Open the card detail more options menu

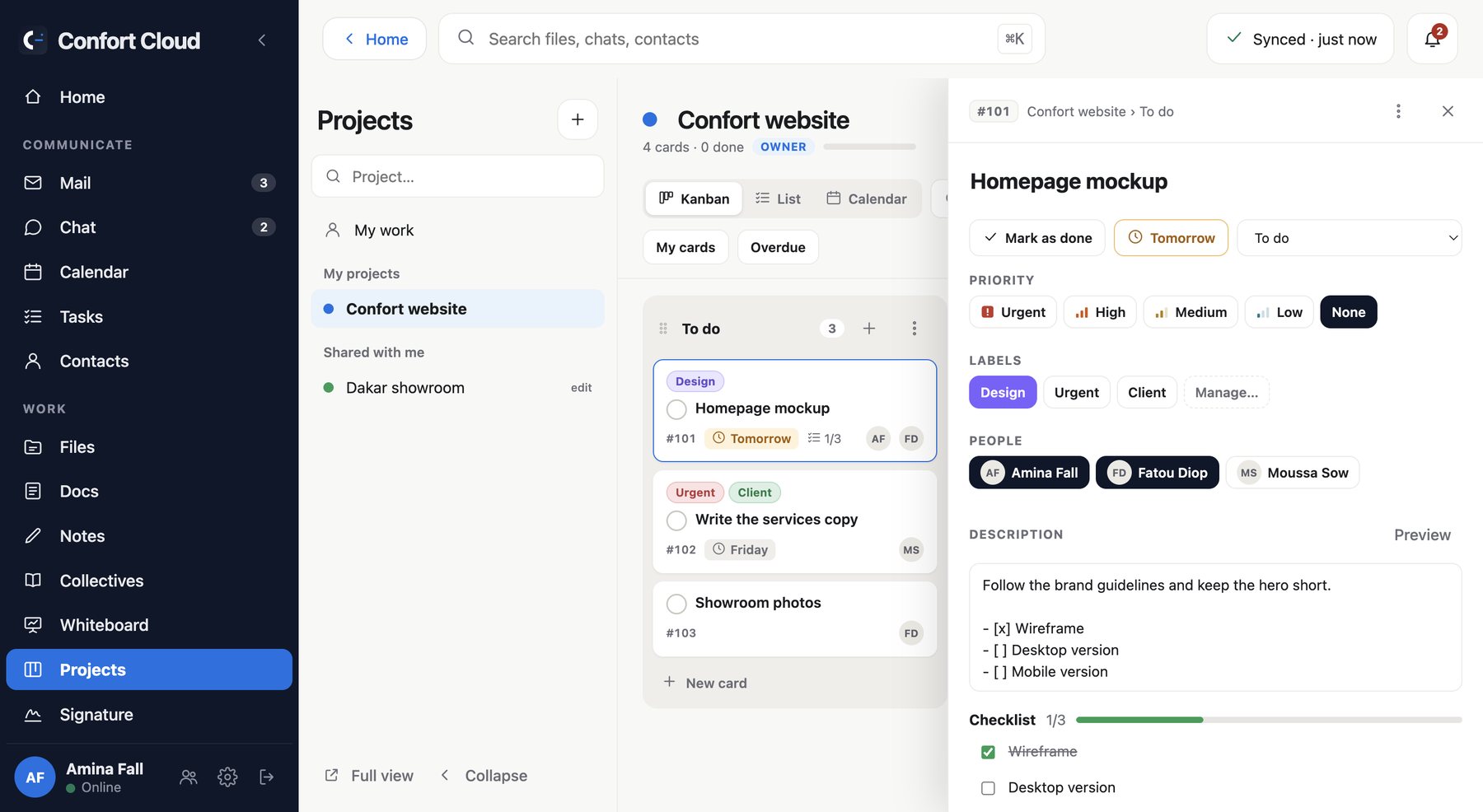[x=1398, y=111]
